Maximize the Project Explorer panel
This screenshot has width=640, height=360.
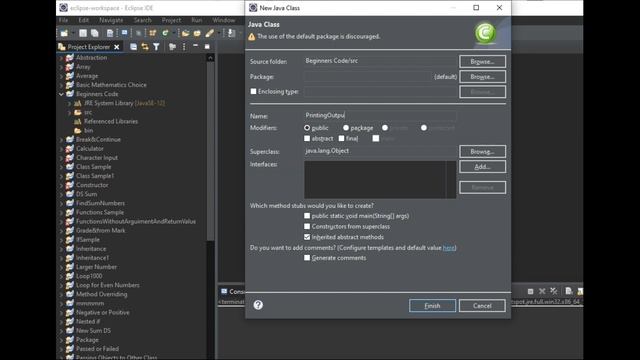point(207,47)
